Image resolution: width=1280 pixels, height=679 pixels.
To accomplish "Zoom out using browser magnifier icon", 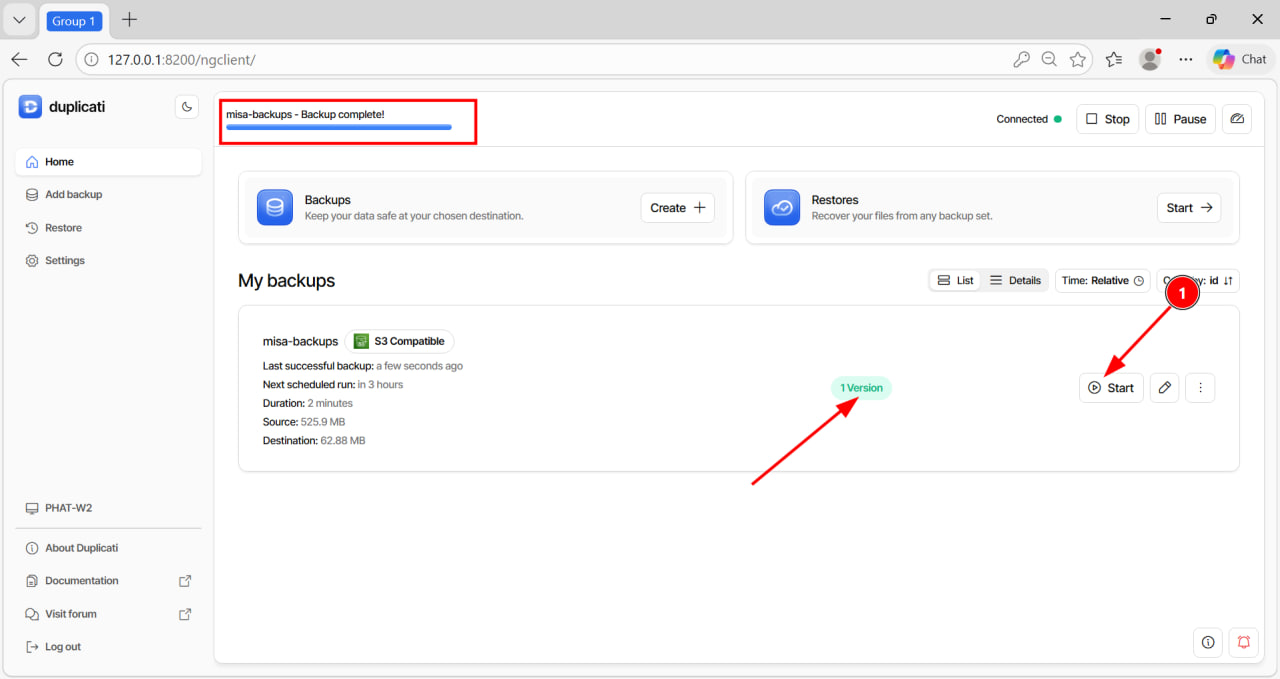I will coord(1049,60).
